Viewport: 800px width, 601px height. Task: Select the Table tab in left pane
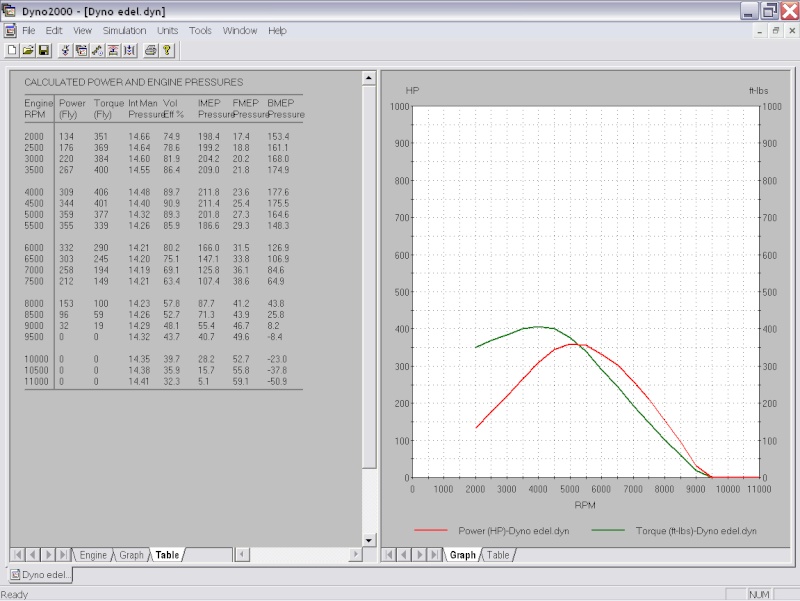[x=167, y=555]
